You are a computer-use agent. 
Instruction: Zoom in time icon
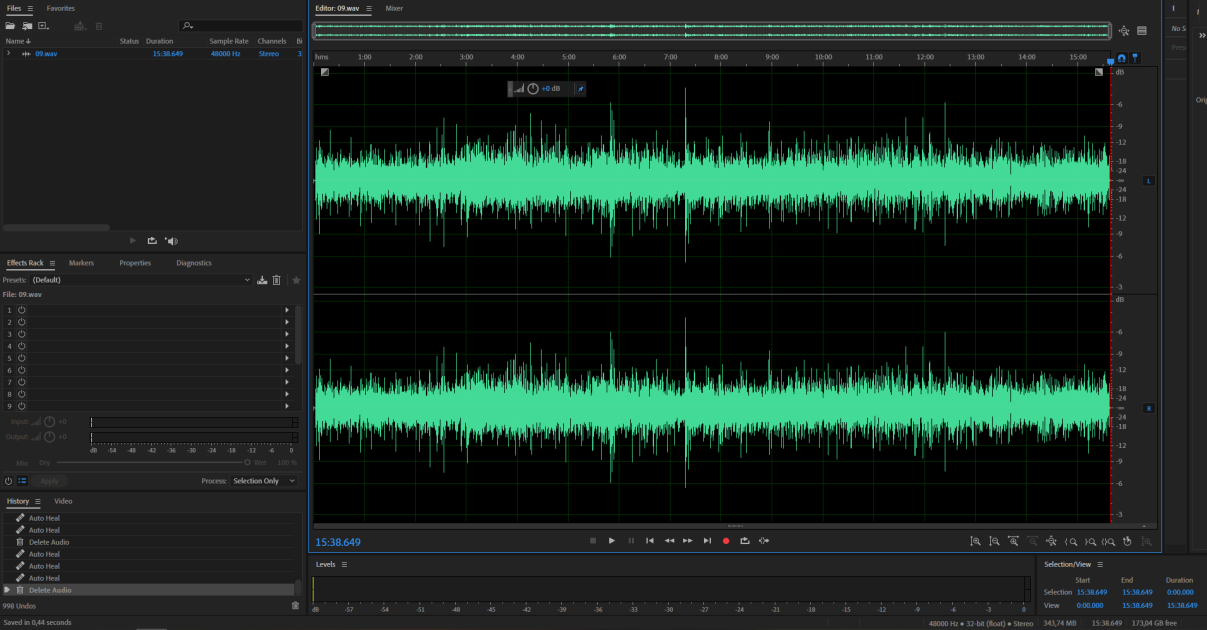tap(1013, 541)
